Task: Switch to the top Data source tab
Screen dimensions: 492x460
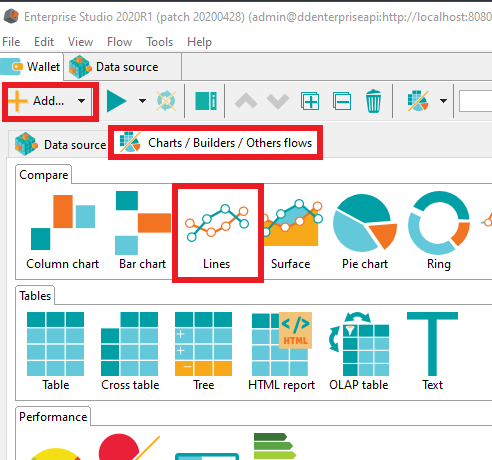Action: point(122,67)
